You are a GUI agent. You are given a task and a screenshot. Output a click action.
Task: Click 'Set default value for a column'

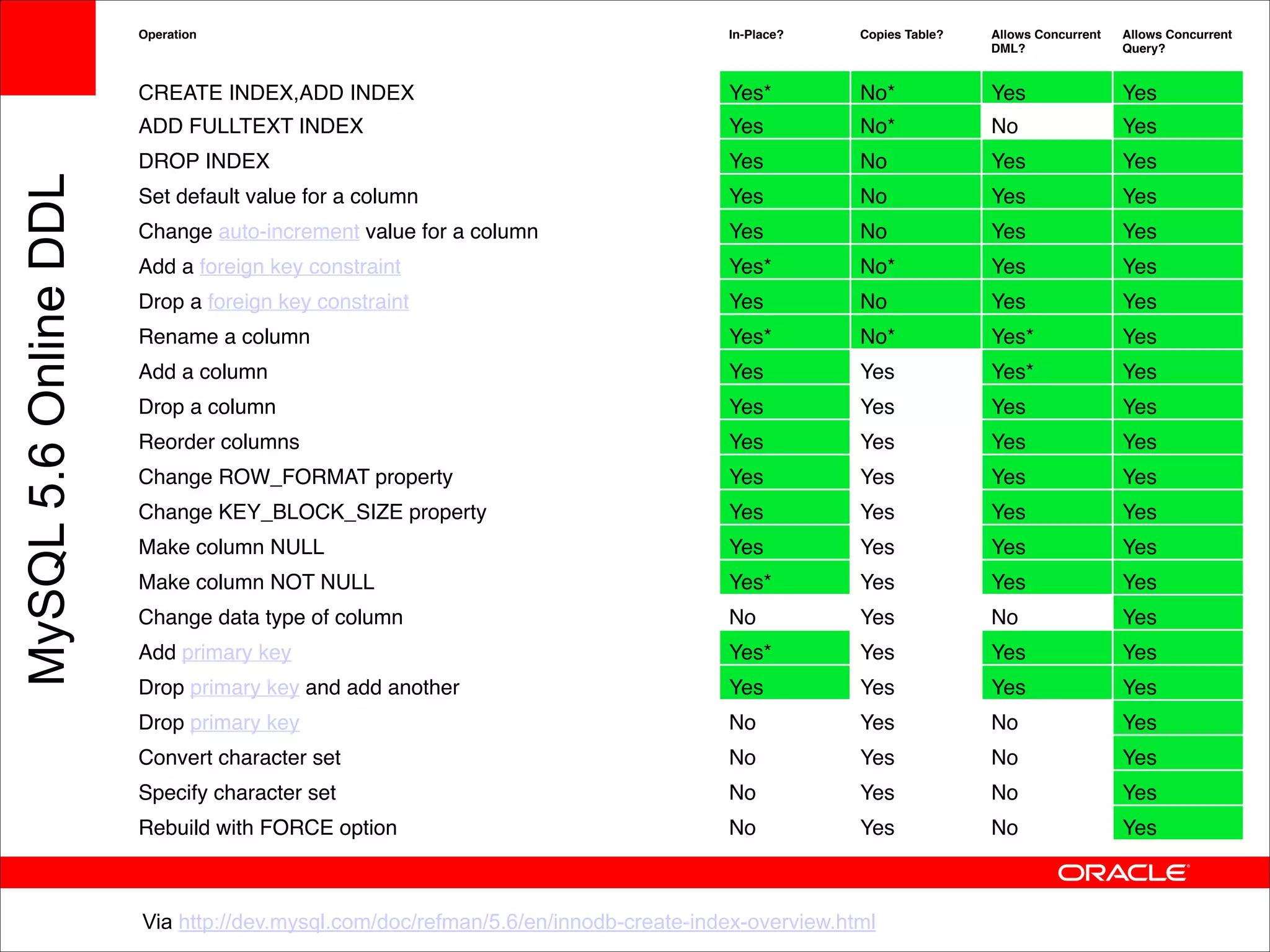(278, 196)
